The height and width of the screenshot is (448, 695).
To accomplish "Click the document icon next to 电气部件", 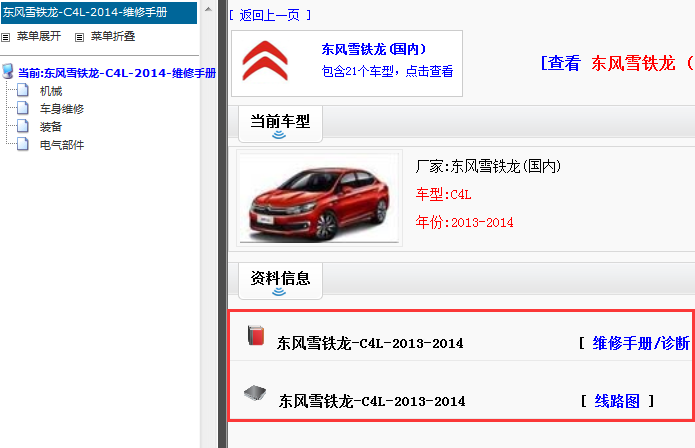I will (x=23, y=144).
